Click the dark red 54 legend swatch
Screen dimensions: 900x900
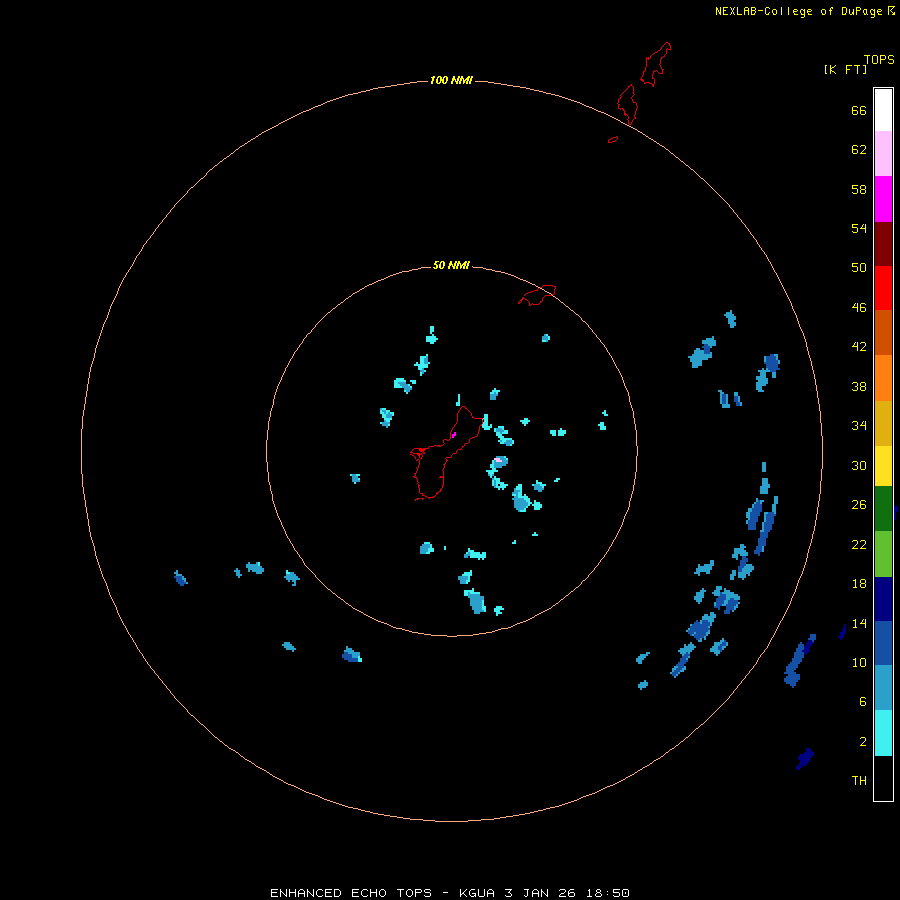click(883, 243)
